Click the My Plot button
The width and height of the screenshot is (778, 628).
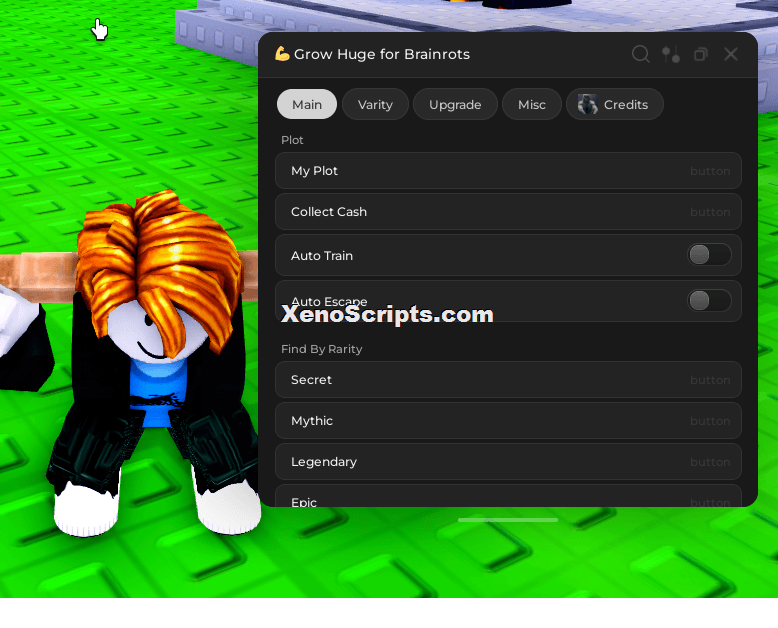508,171
